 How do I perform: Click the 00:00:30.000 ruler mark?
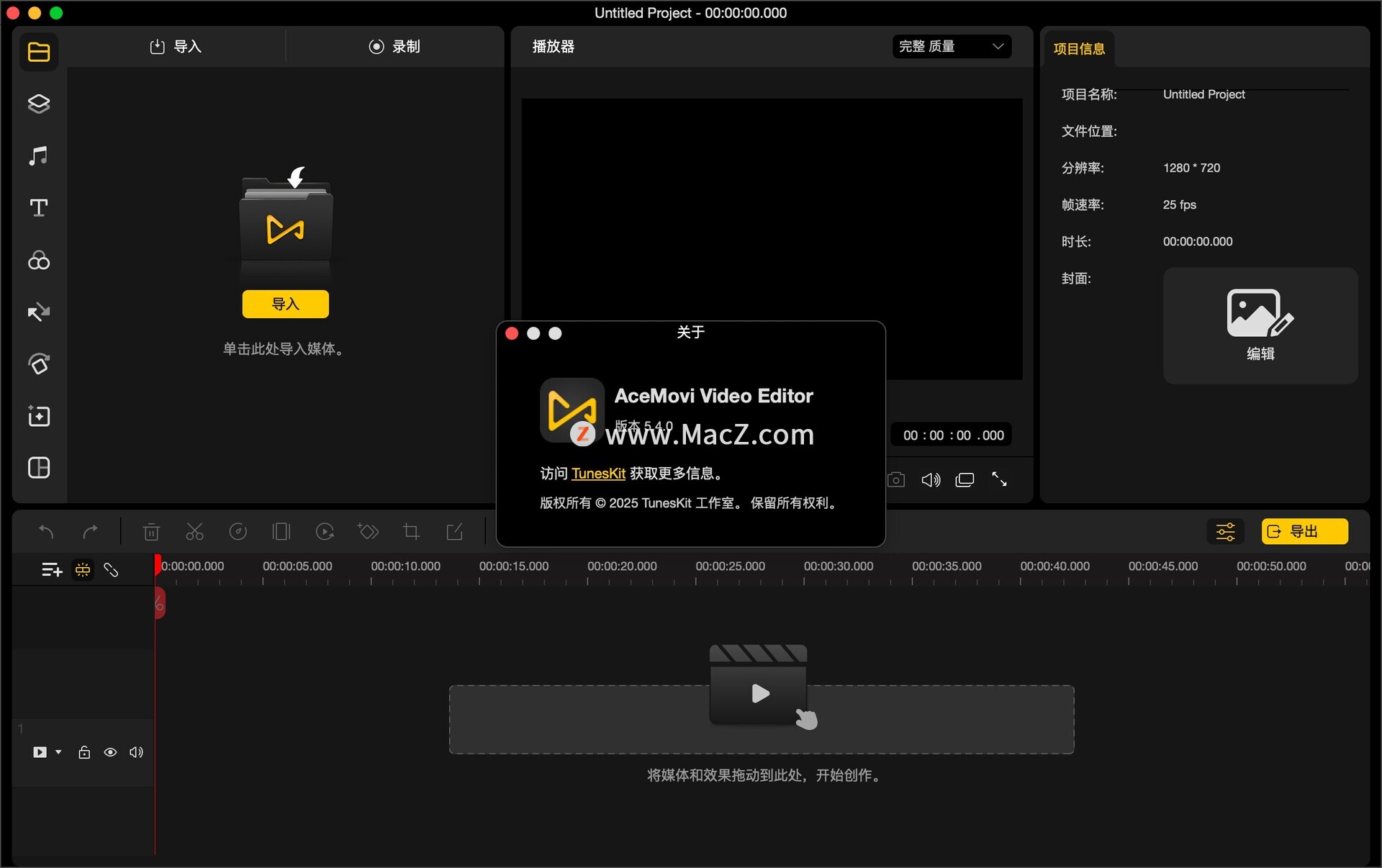tap(838, 566)
